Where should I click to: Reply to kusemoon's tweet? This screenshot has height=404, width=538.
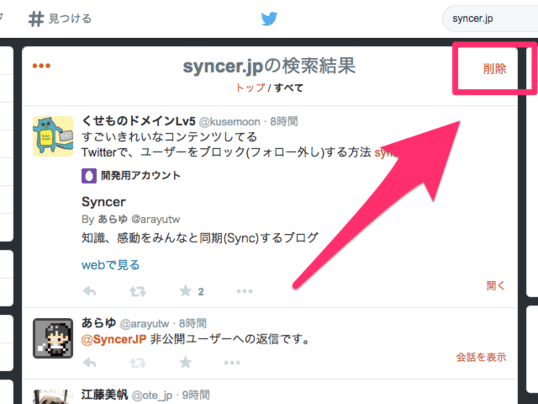(90, 291)
